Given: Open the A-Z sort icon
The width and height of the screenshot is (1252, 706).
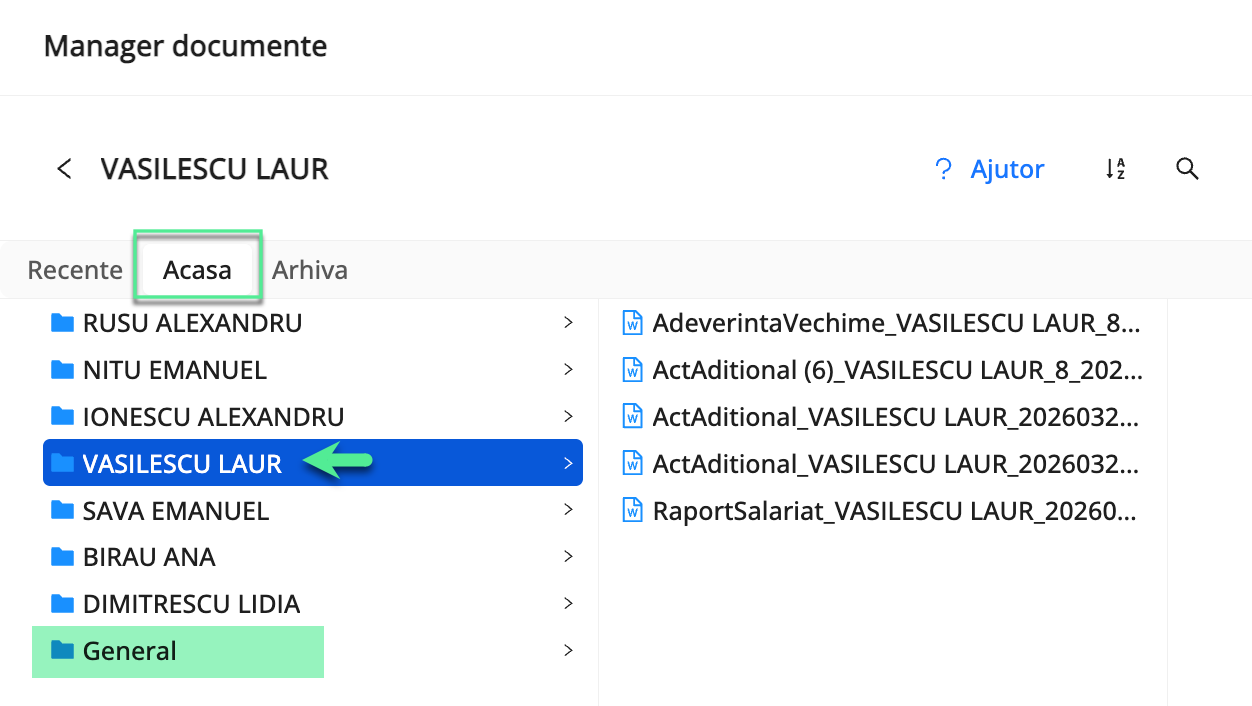Looking at the screenshot, I should point(1116,169).
